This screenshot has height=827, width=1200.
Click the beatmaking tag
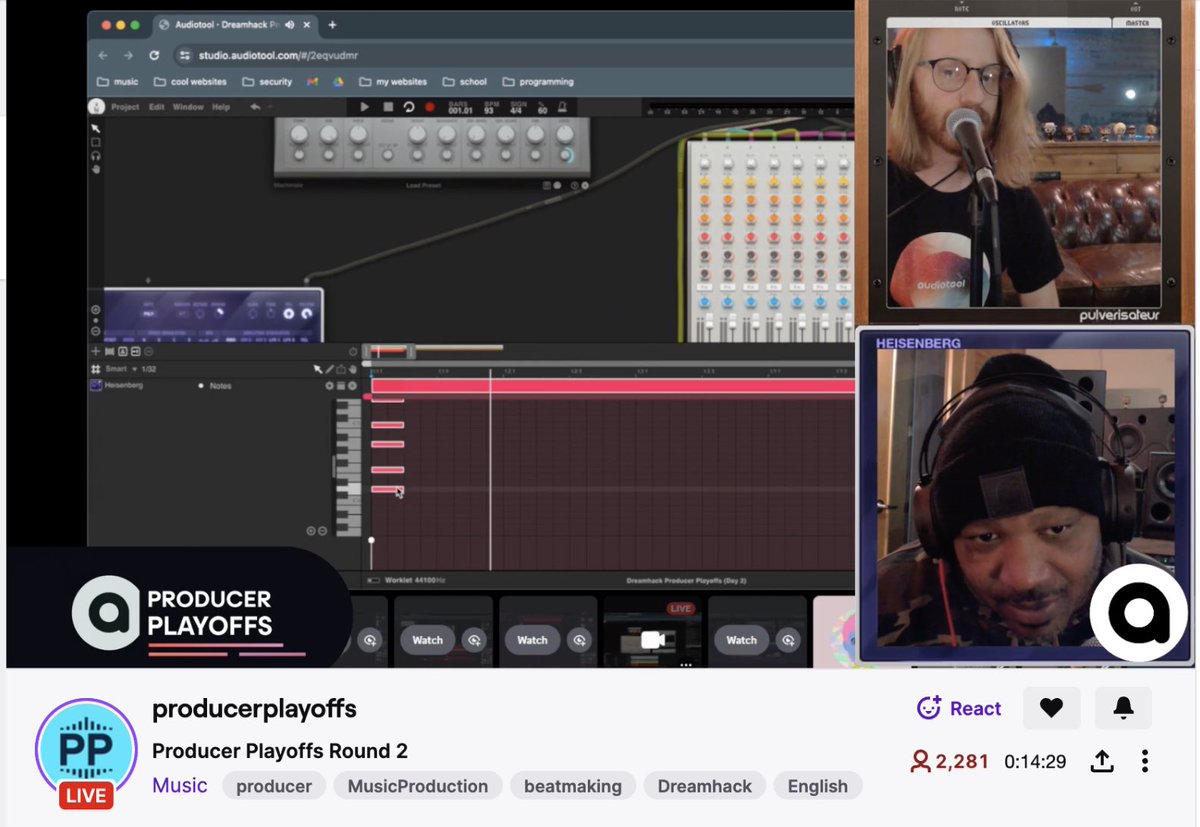[x=573, y=786]
